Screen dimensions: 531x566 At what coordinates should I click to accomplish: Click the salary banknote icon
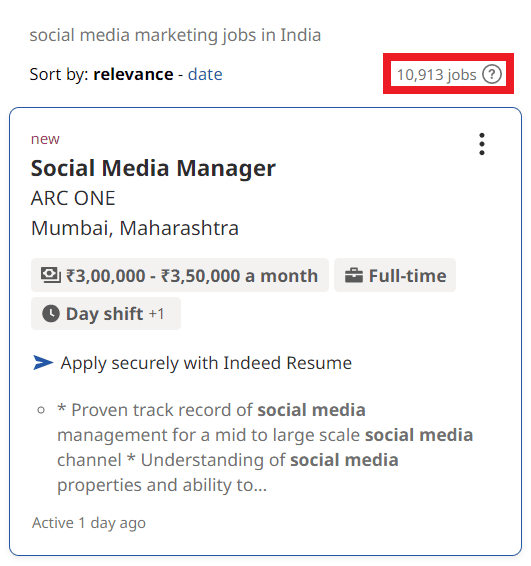coord(51,275)
